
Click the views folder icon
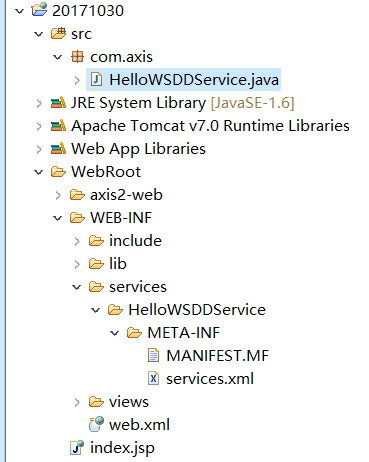[x=96, y=402]
